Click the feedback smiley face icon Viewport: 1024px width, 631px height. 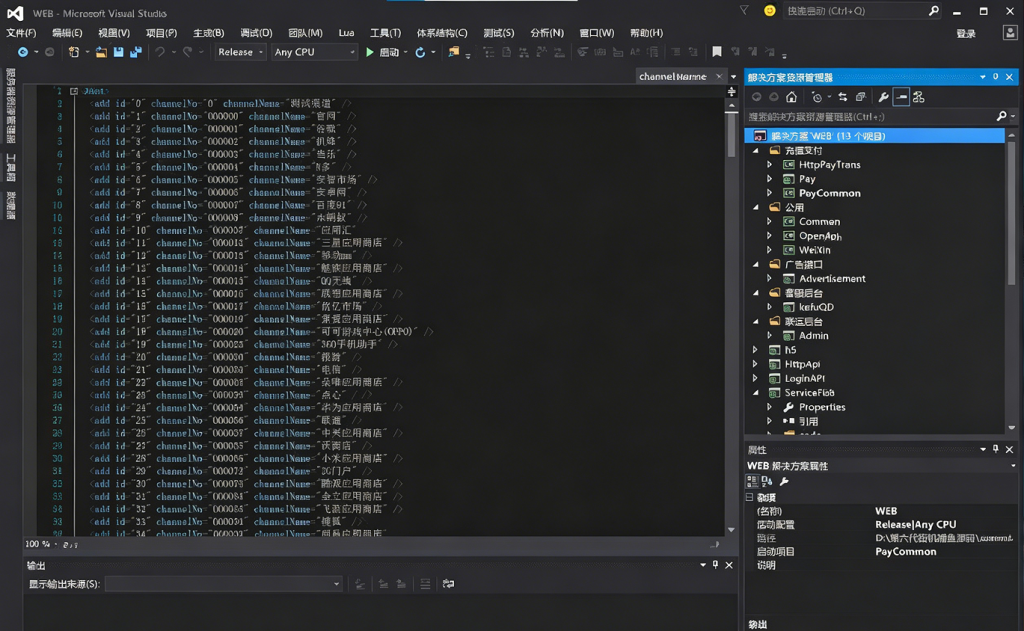[769, 11]
